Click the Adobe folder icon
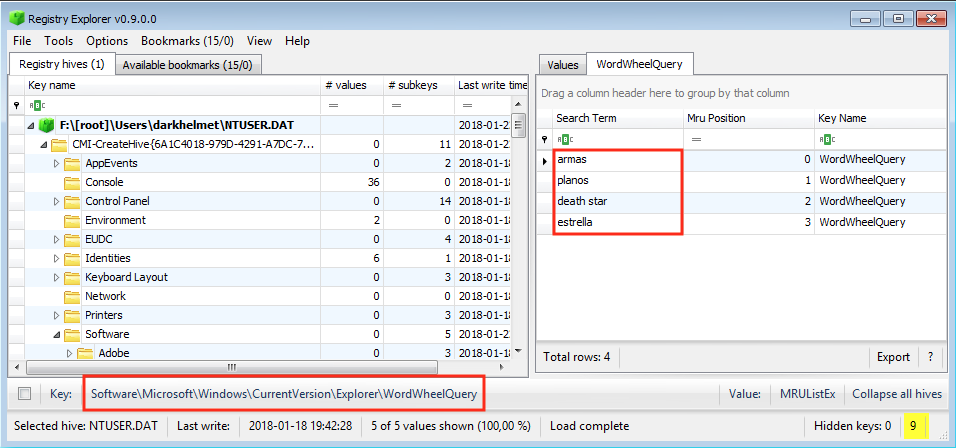 (x=85, y=353)
